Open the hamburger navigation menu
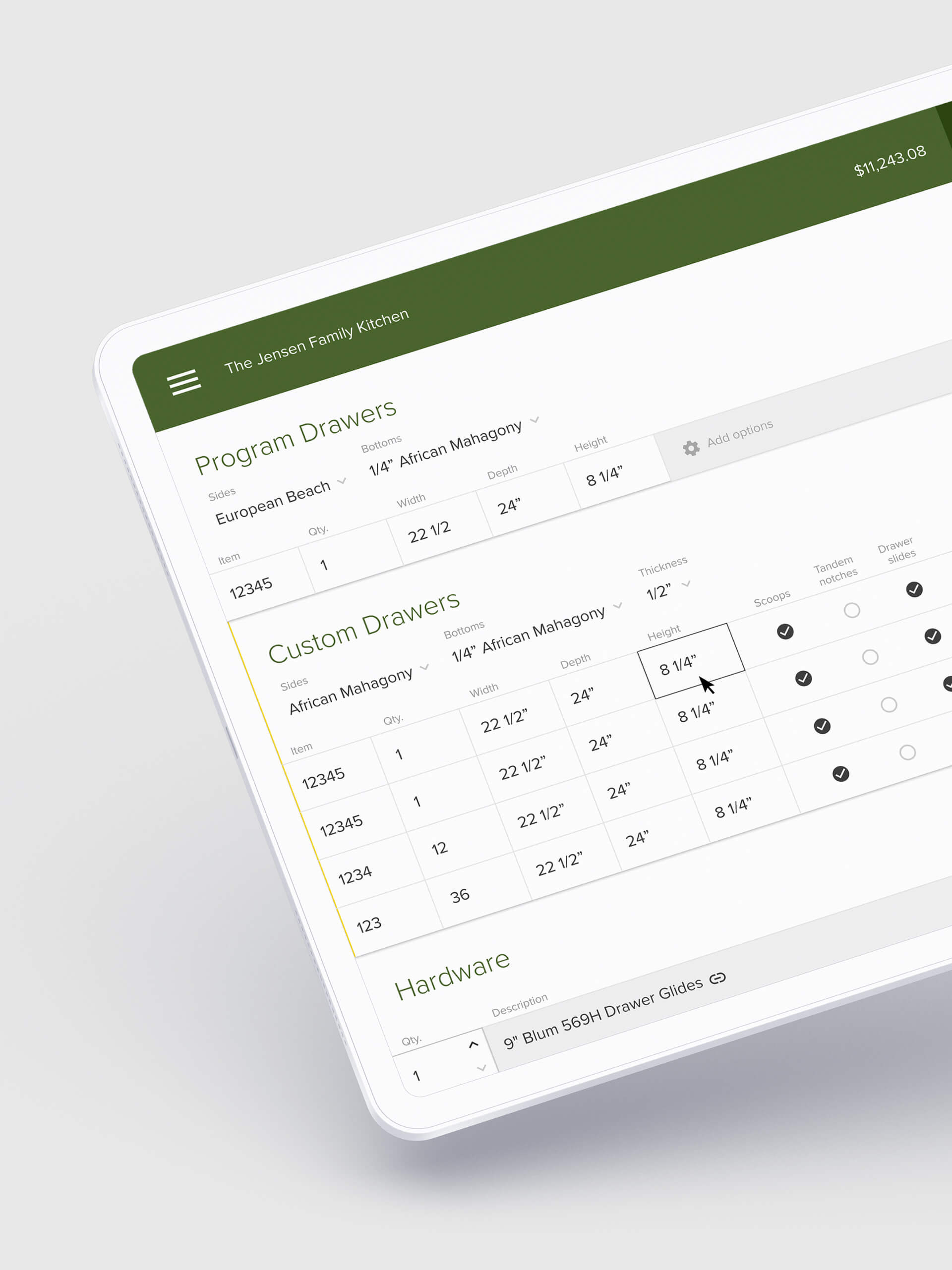Image resolution: width=952 pixels, height=1270 pixels. (184, 382)
